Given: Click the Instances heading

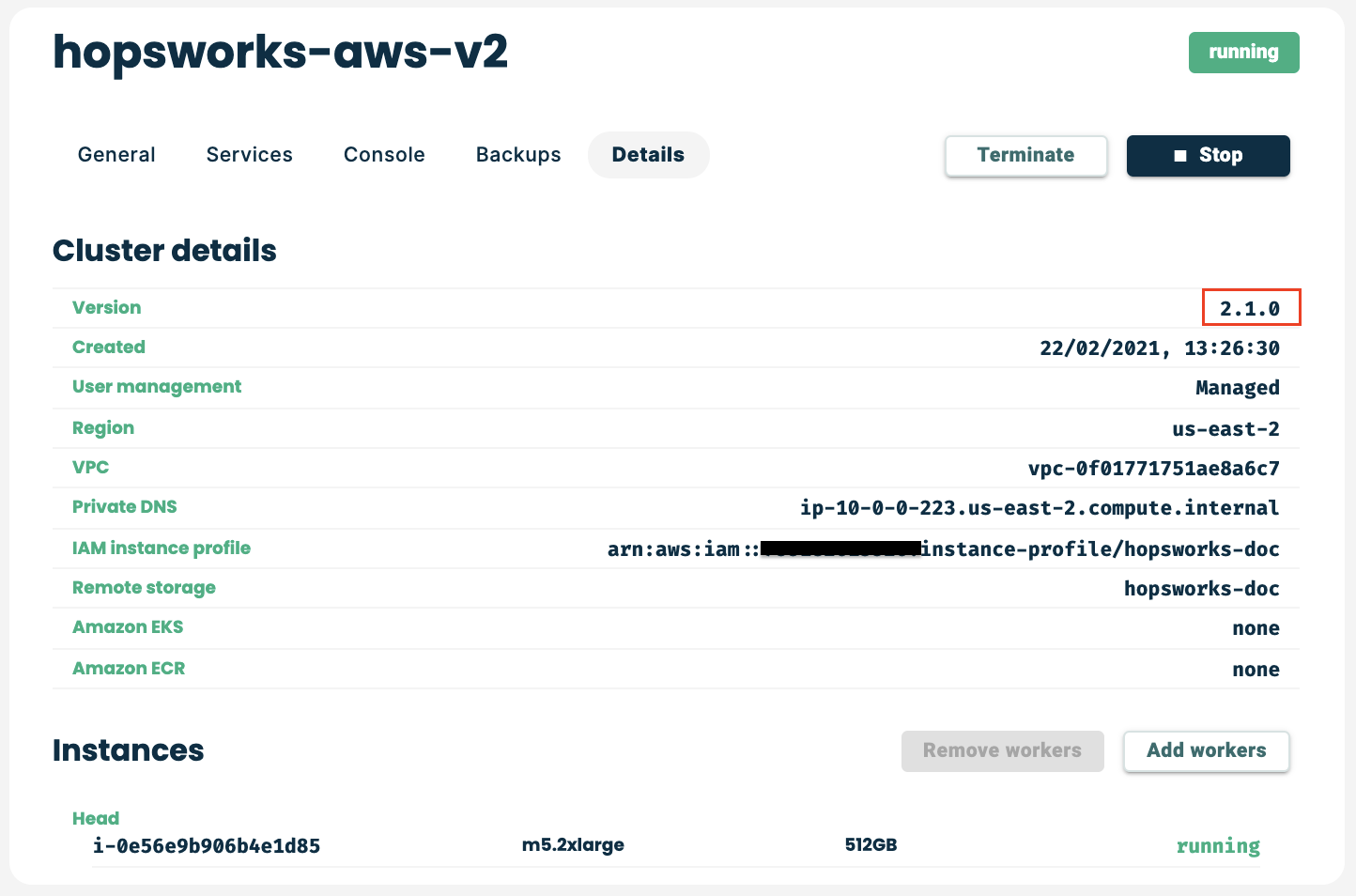Looking at the screenshot, I should [x=129, y=750].
